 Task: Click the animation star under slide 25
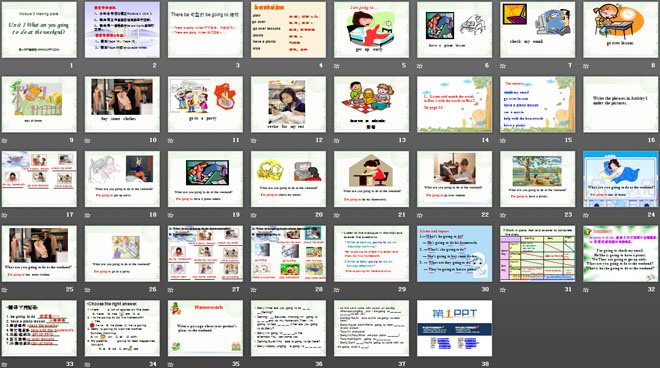tap(4, 290)
